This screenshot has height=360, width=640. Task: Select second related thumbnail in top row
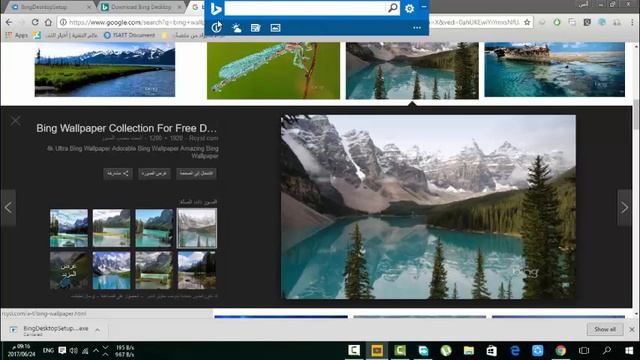tap(111, 228)
